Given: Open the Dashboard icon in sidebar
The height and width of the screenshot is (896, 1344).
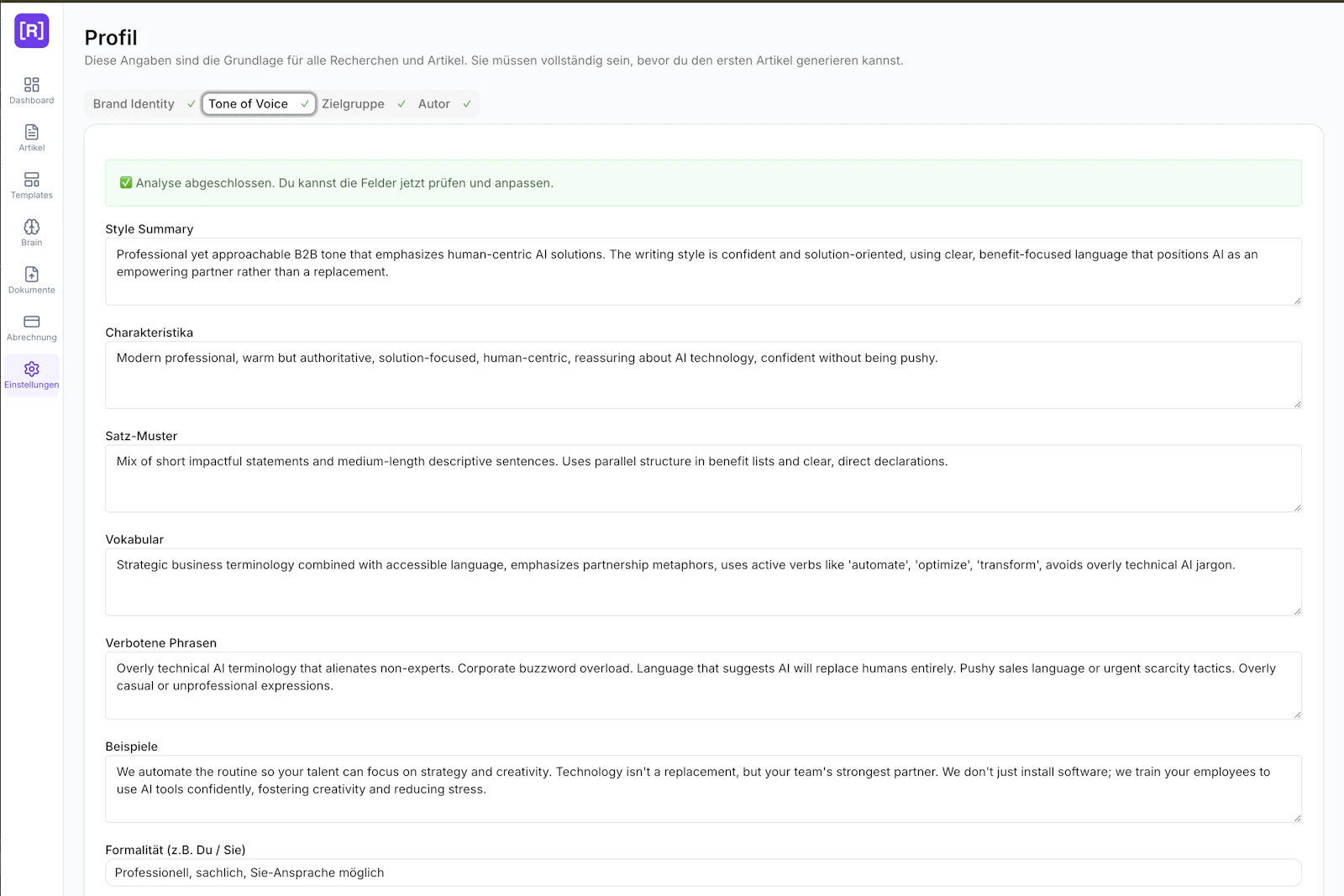Looking at the screenshot, I should [x=32, y=85].
